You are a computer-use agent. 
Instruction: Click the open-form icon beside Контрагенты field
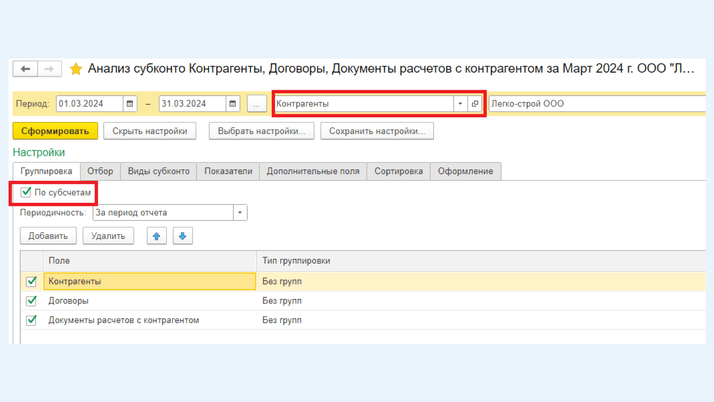475,104
